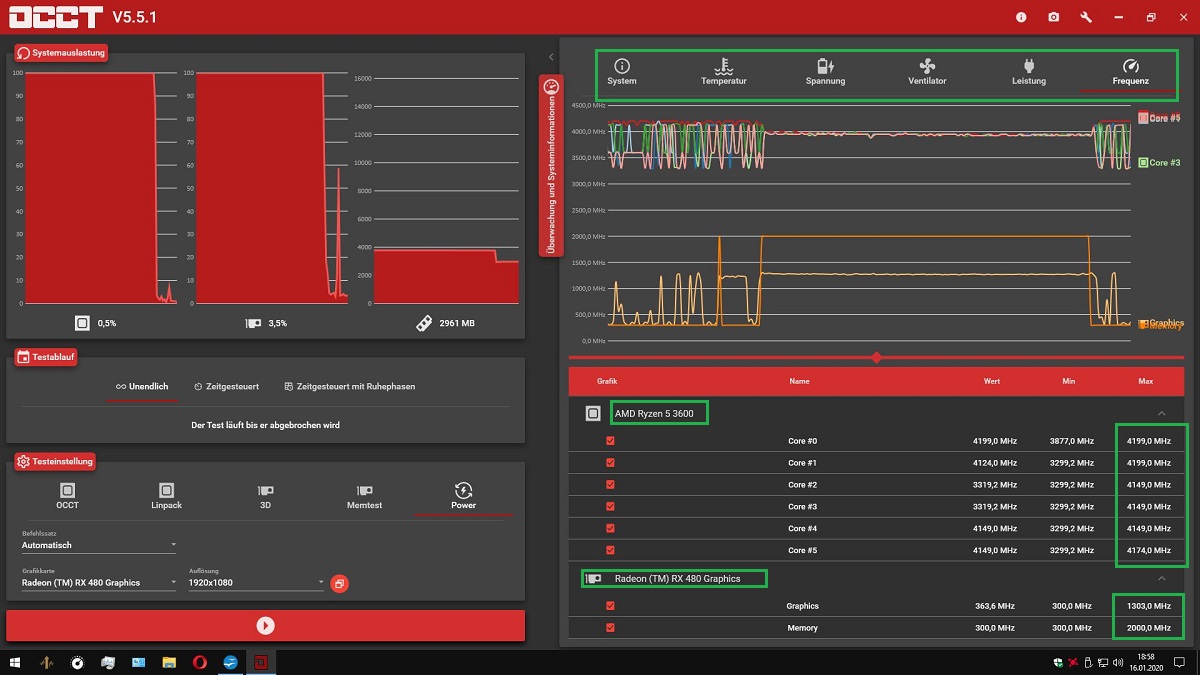
Task: Click Graphics Wert value 363,6 MHz
Action: (997, 606)
